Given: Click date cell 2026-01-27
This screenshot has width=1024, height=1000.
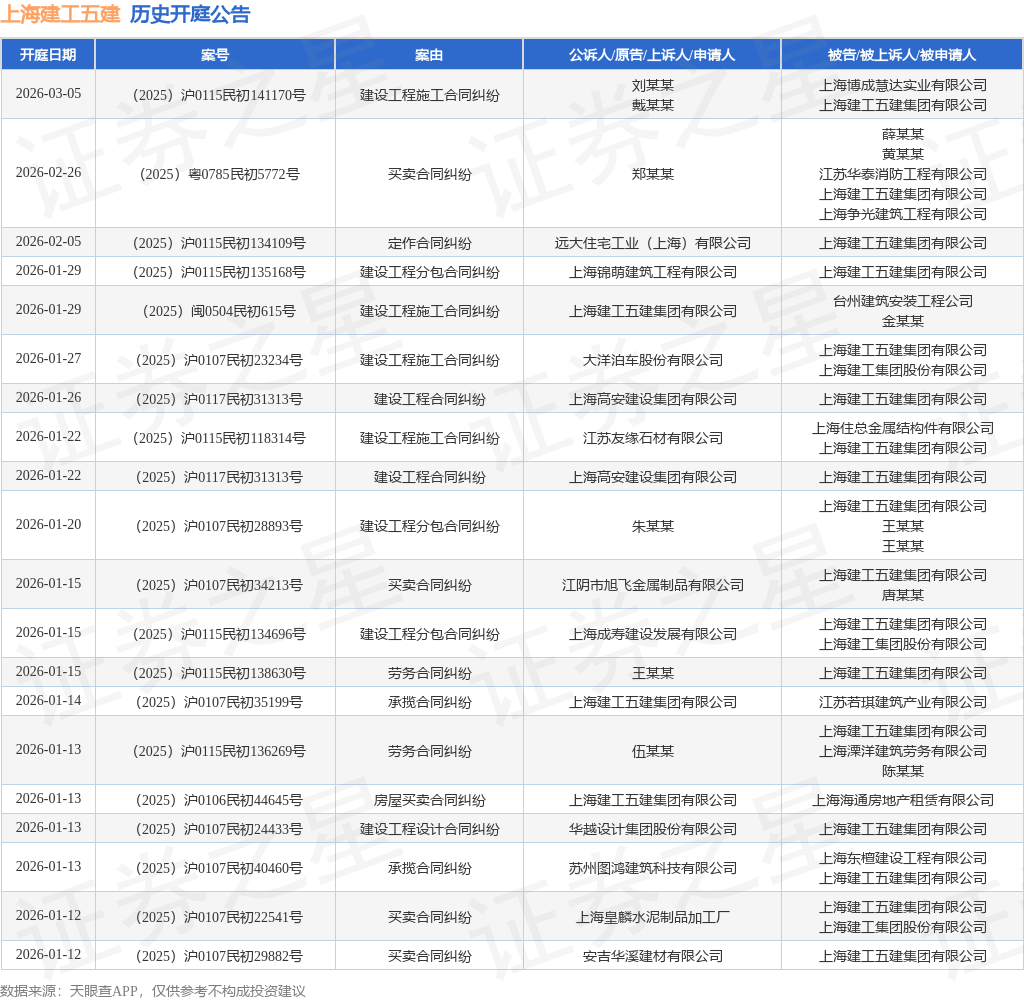Looking at the screenshot, I should [x=48, y=359].
